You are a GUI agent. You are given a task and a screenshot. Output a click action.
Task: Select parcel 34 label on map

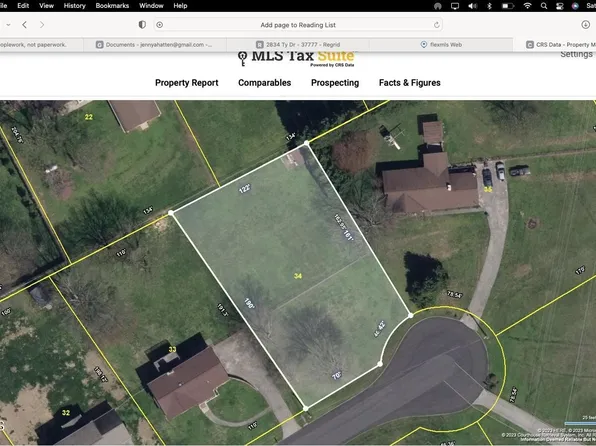[298, 276]
